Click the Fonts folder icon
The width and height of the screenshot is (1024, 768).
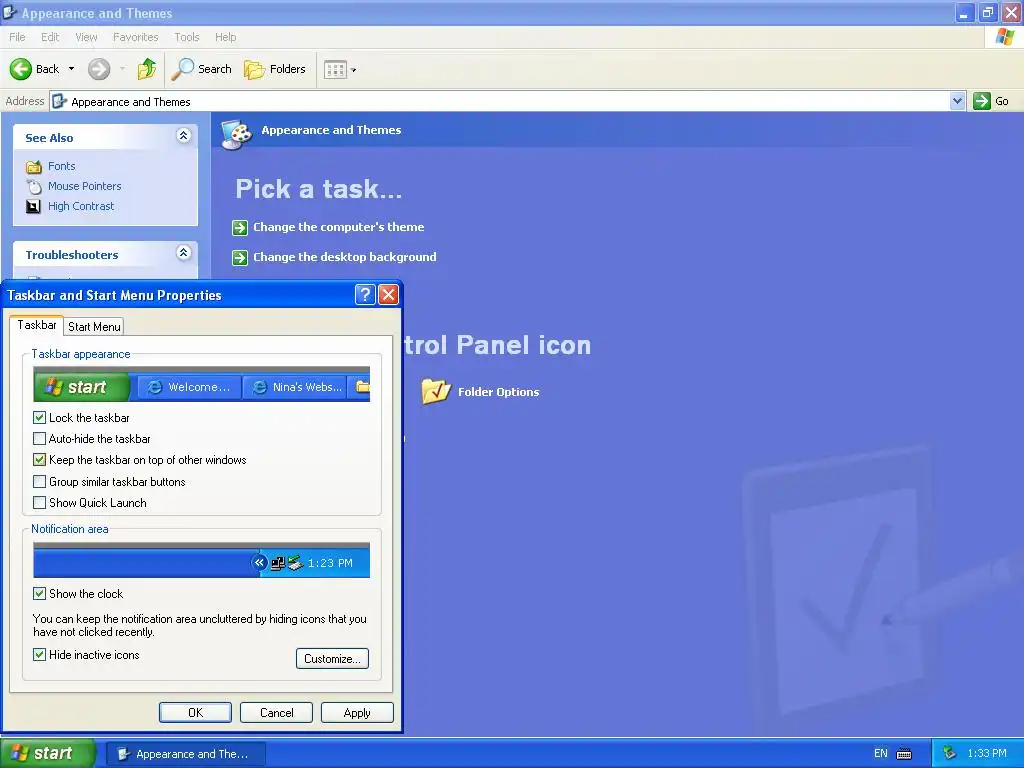[33, 167]
